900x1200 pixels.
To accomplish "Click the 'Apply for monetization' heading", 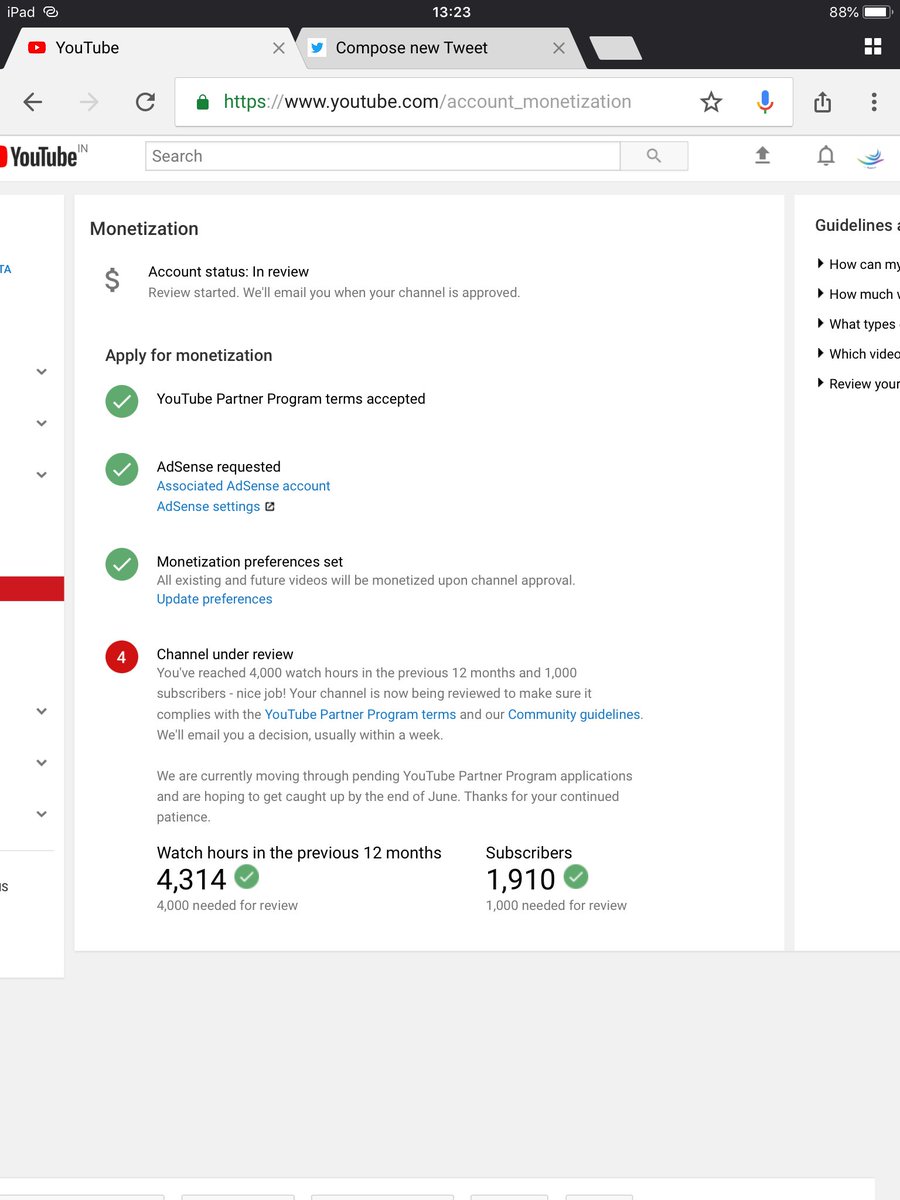I will [x=188, y=356].
